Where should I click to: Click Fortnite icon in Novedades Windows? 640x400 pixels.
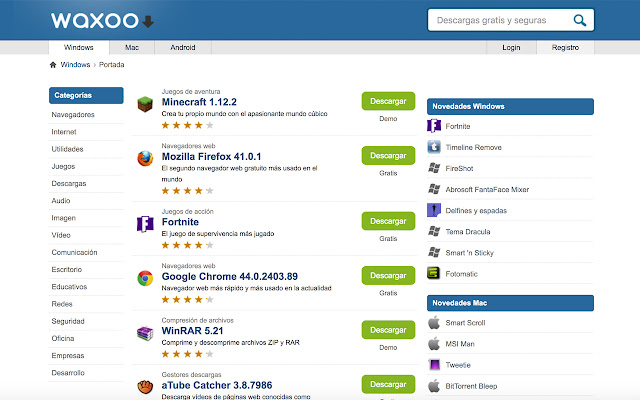click(434, 126)
